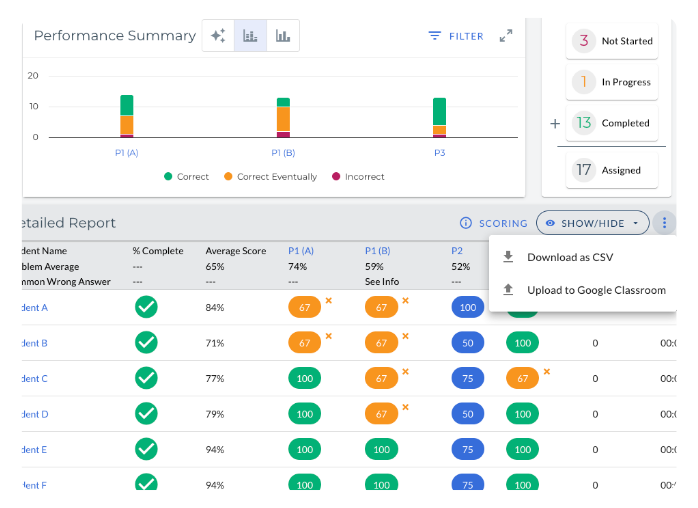
Task: Click the green segment of the P1 (A) bar
Action: click(127, 106)
